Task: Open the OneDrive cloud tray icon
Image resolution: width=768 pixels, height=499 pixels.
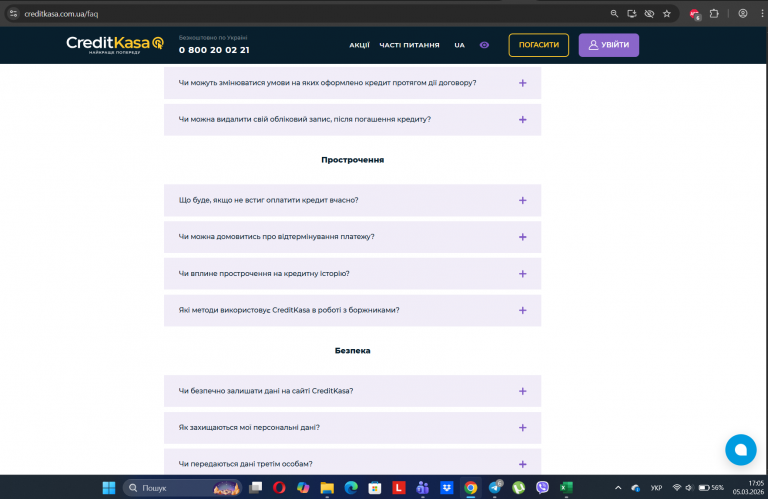Action: pyautogui.click(x=636, y=488)
